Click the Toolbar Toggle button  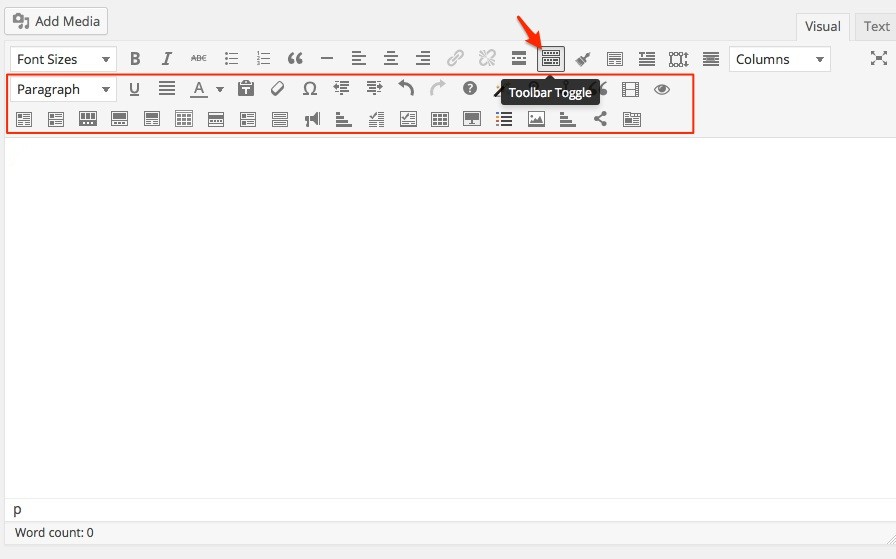551,59
